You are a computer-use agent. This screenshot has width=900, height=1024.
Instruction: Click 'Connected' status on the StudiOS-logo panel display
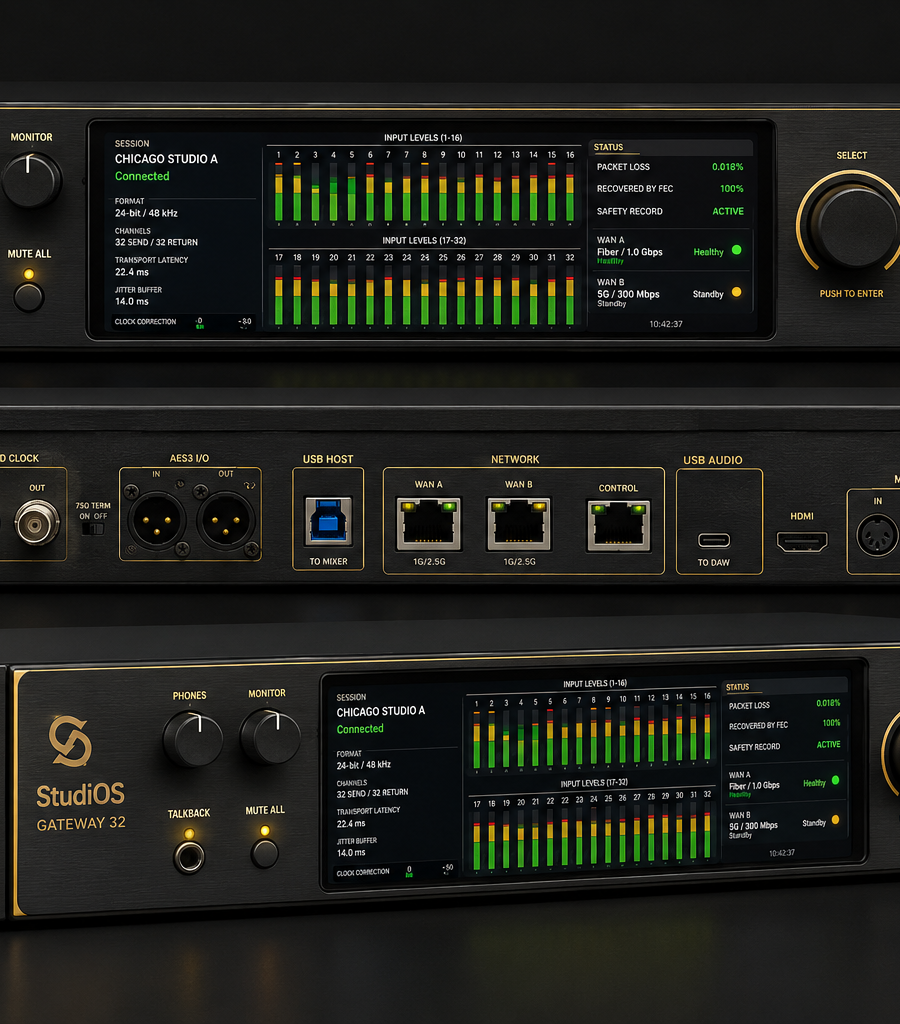(x=360, y=729)
